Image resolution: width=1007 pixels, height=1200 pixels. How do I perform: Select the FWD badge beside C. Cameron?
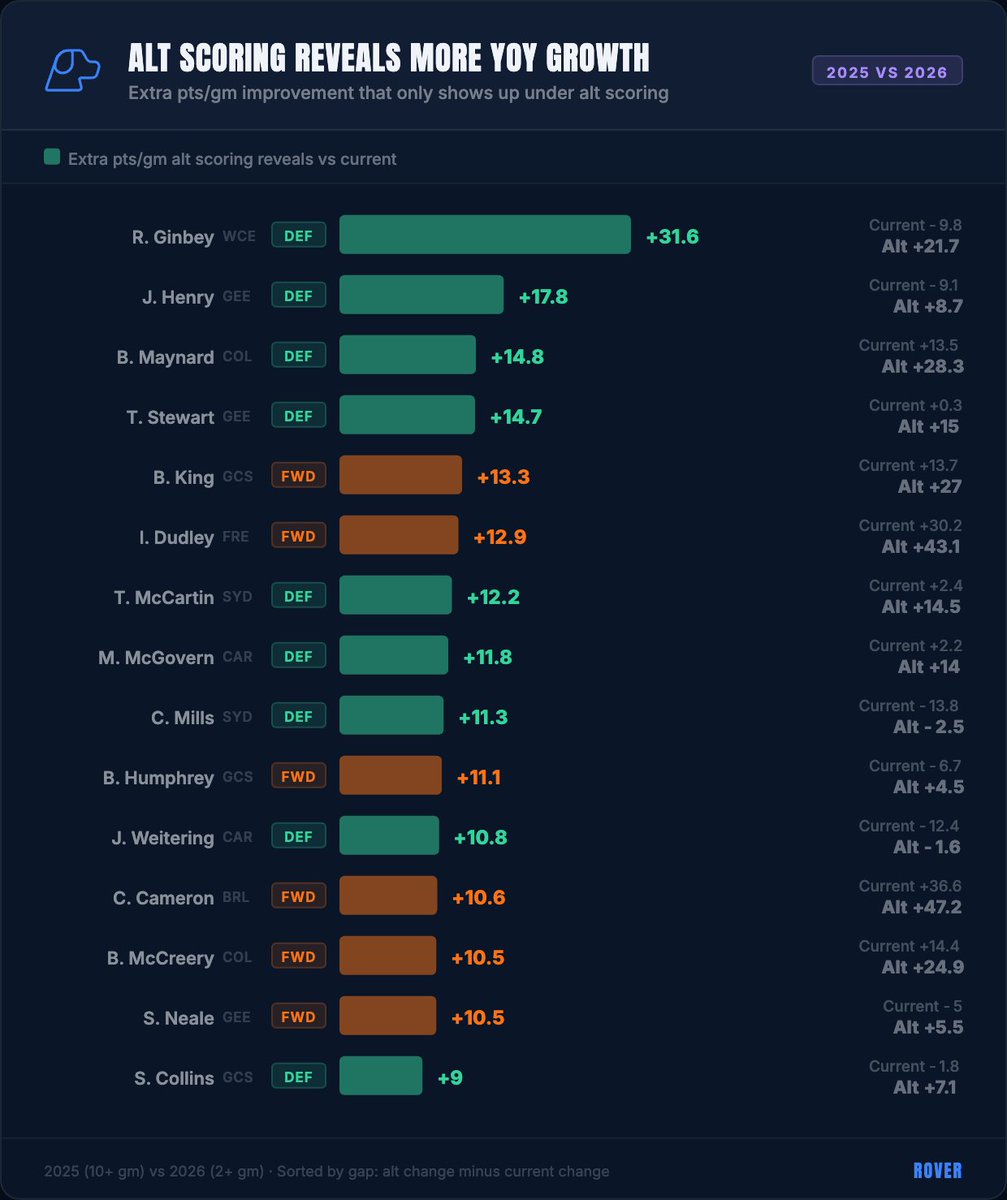click(x=298, y=896)
